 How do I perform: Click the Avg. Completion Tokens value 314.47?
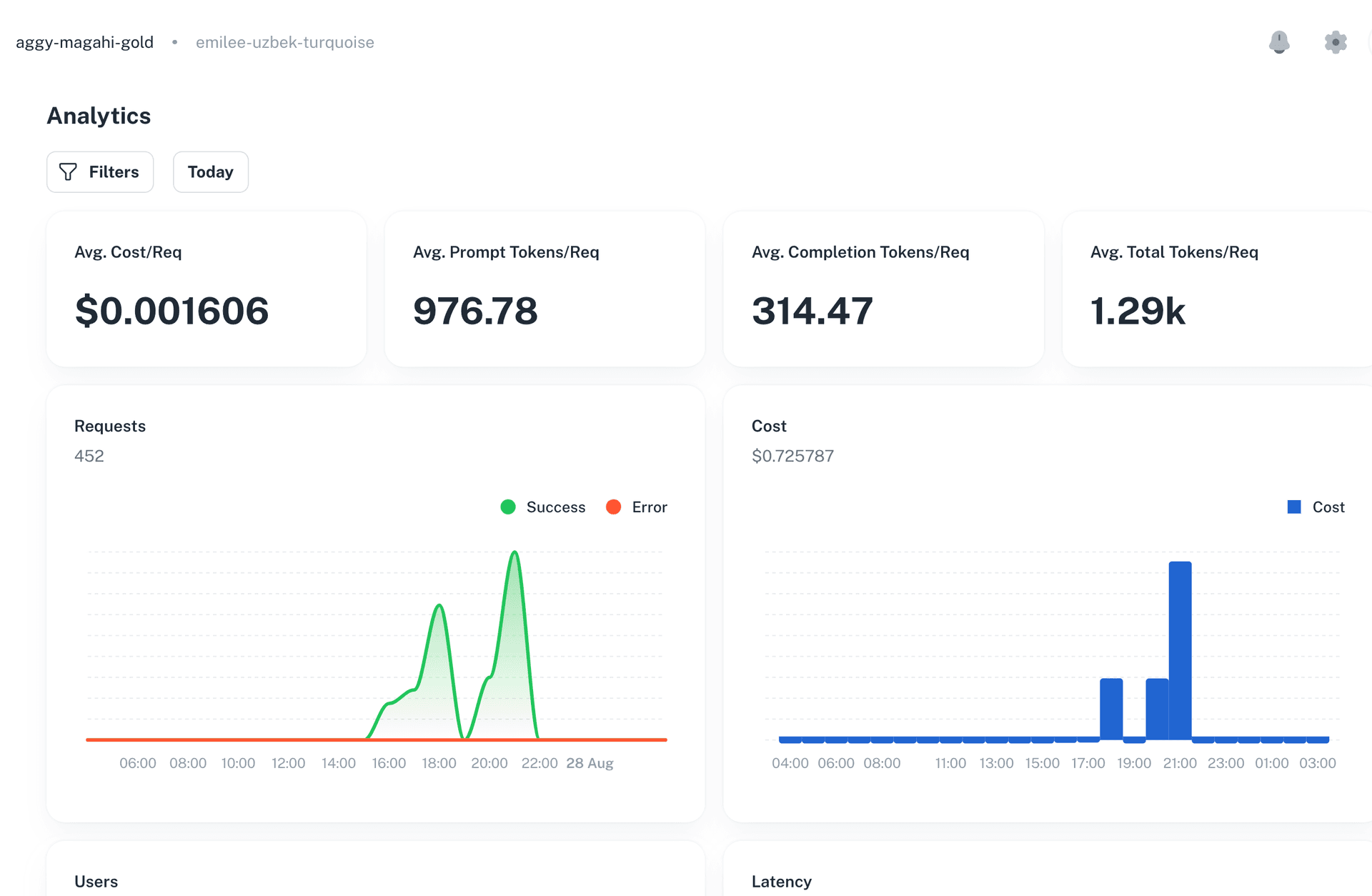coord(812,311)
